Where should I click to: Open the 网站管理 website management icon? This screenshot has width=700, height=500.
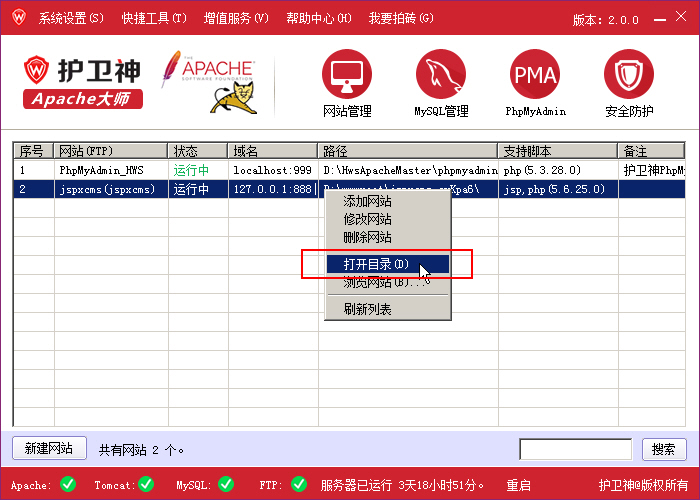pos(346,74)
